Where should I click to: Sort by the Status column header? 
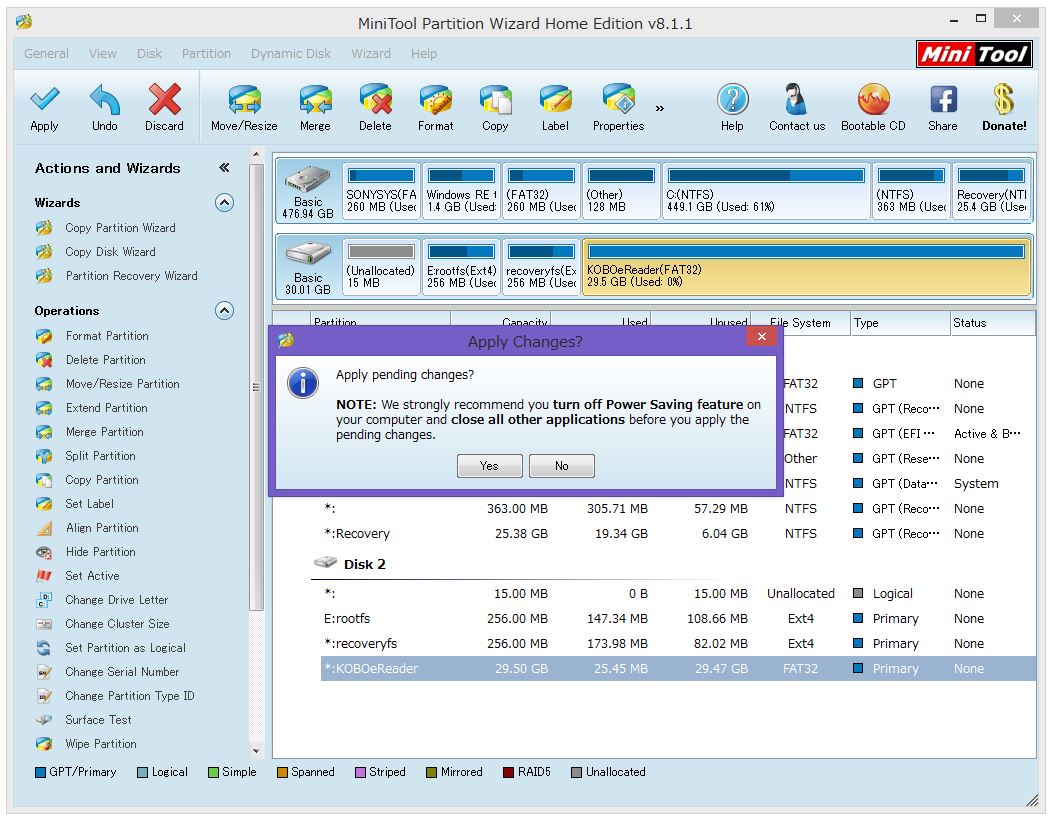click(993, 323)
